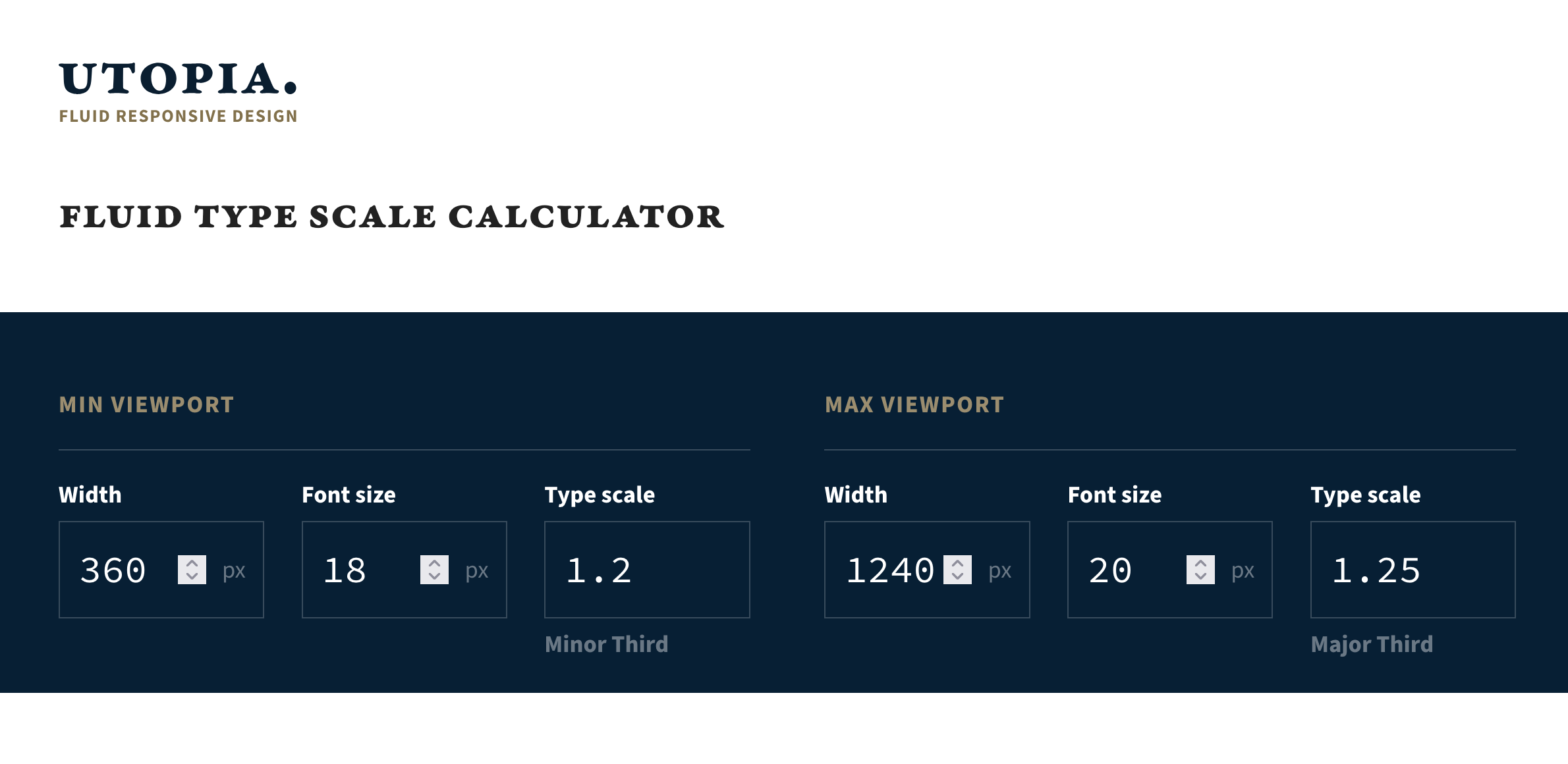Image resolution: width=1568 pixels, height=764 pixels.
Task: Click the Fluid Responsive Design tagline
Action: [178, 117]
